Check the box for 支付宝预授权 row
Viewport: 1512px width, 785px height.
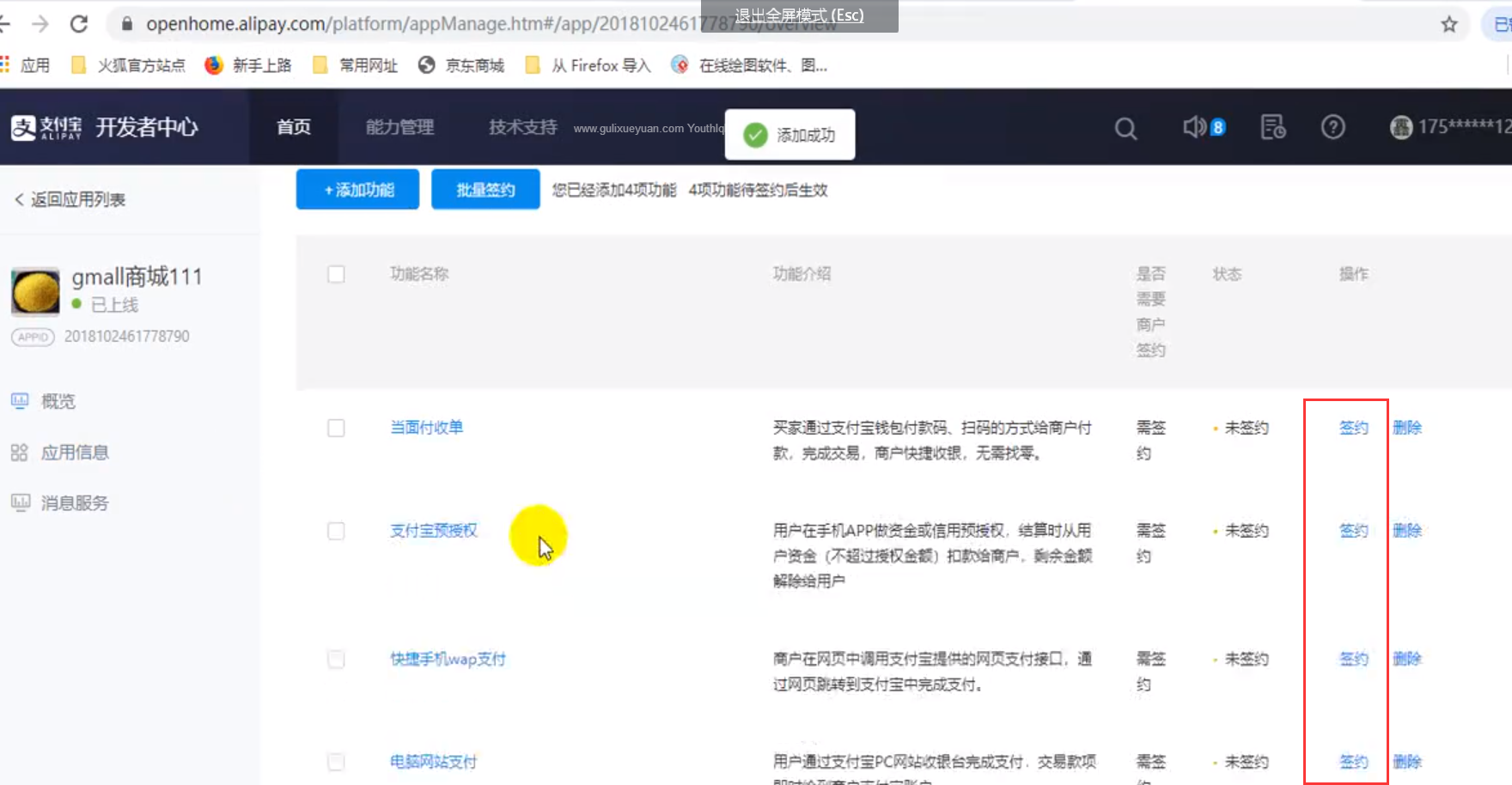[x=336, y=531]
